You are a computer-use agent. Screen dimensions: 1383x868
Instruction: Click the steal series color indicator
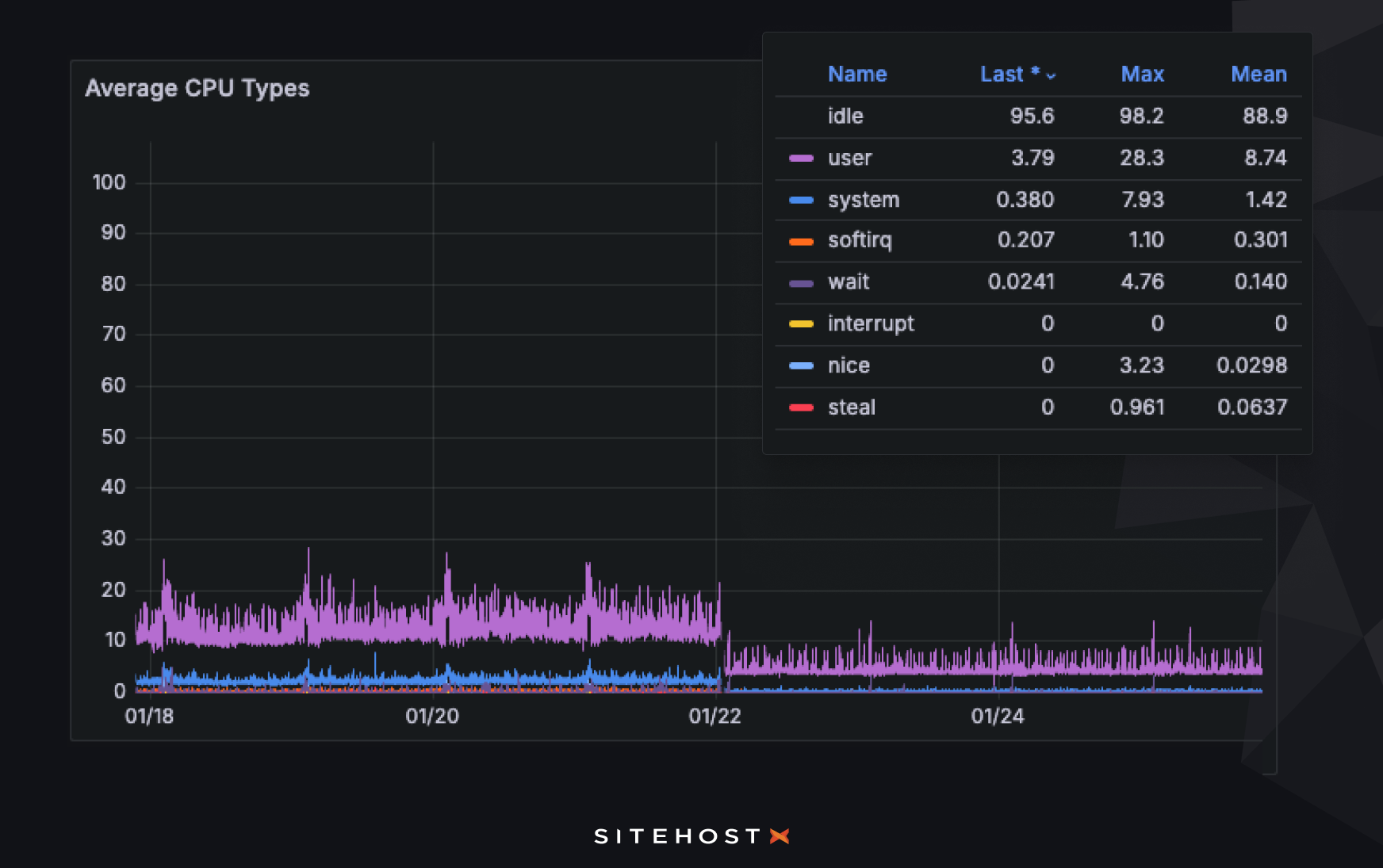[799, 407]
